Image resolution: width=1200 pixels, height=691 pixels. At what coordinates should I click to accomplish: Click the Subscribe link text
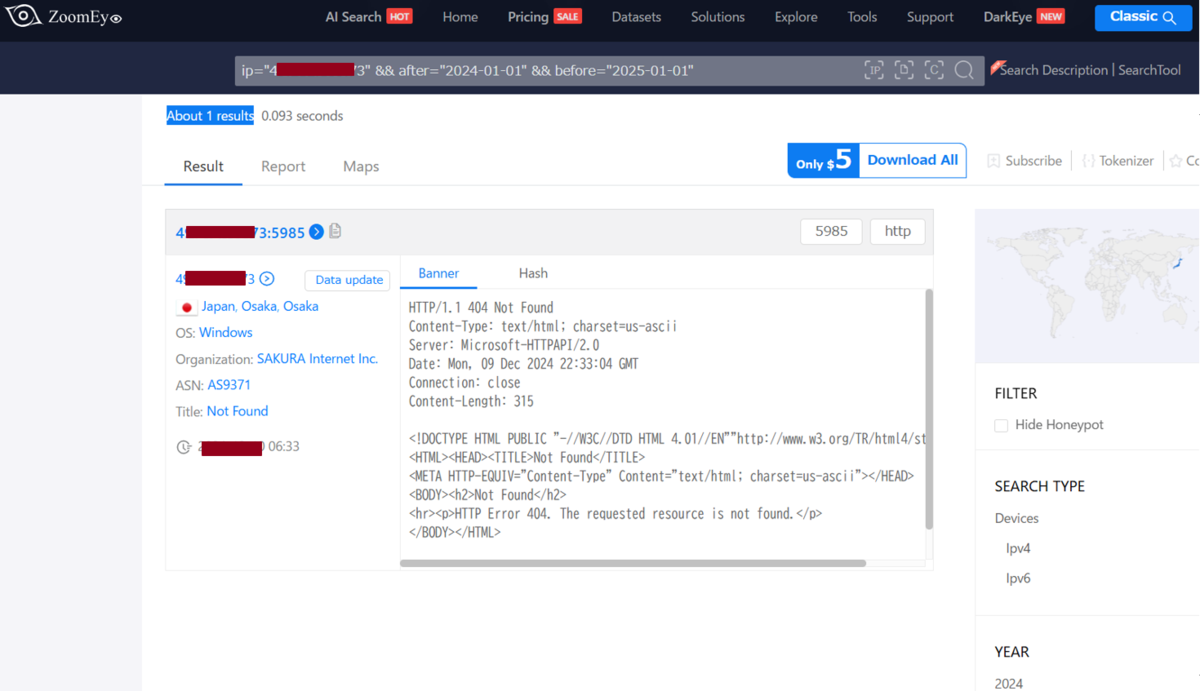click(1033, 161)
